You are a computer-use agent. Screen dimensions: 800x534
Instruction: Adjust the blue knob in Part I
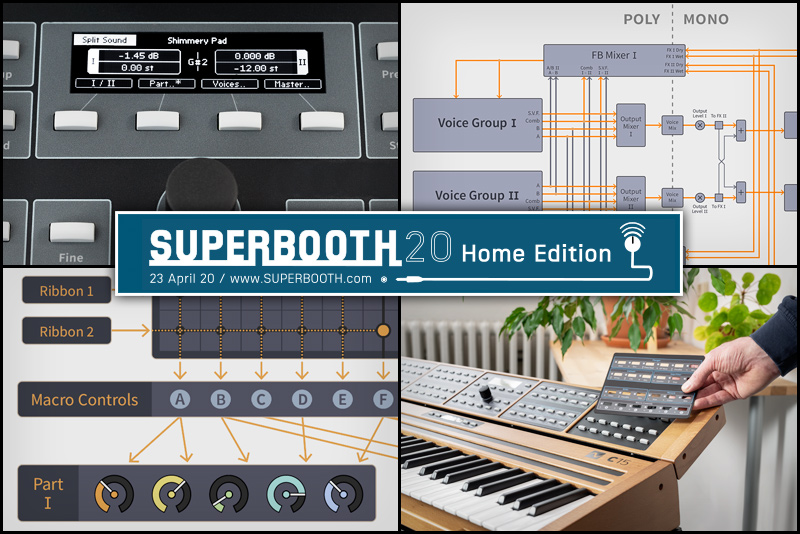click(343, 494)
